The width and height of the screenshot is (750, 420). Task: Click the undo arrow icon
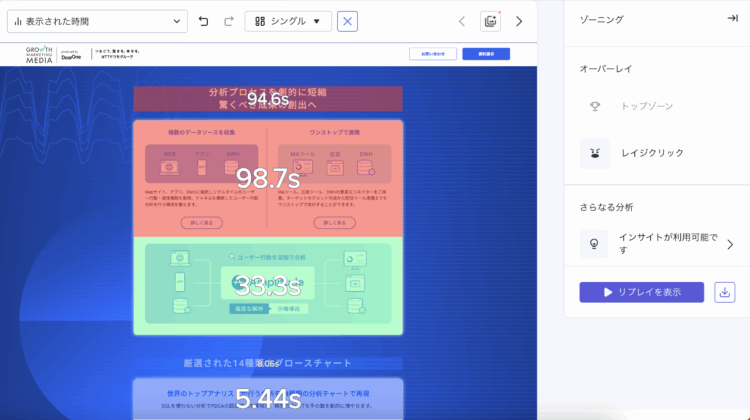[204, 21]
